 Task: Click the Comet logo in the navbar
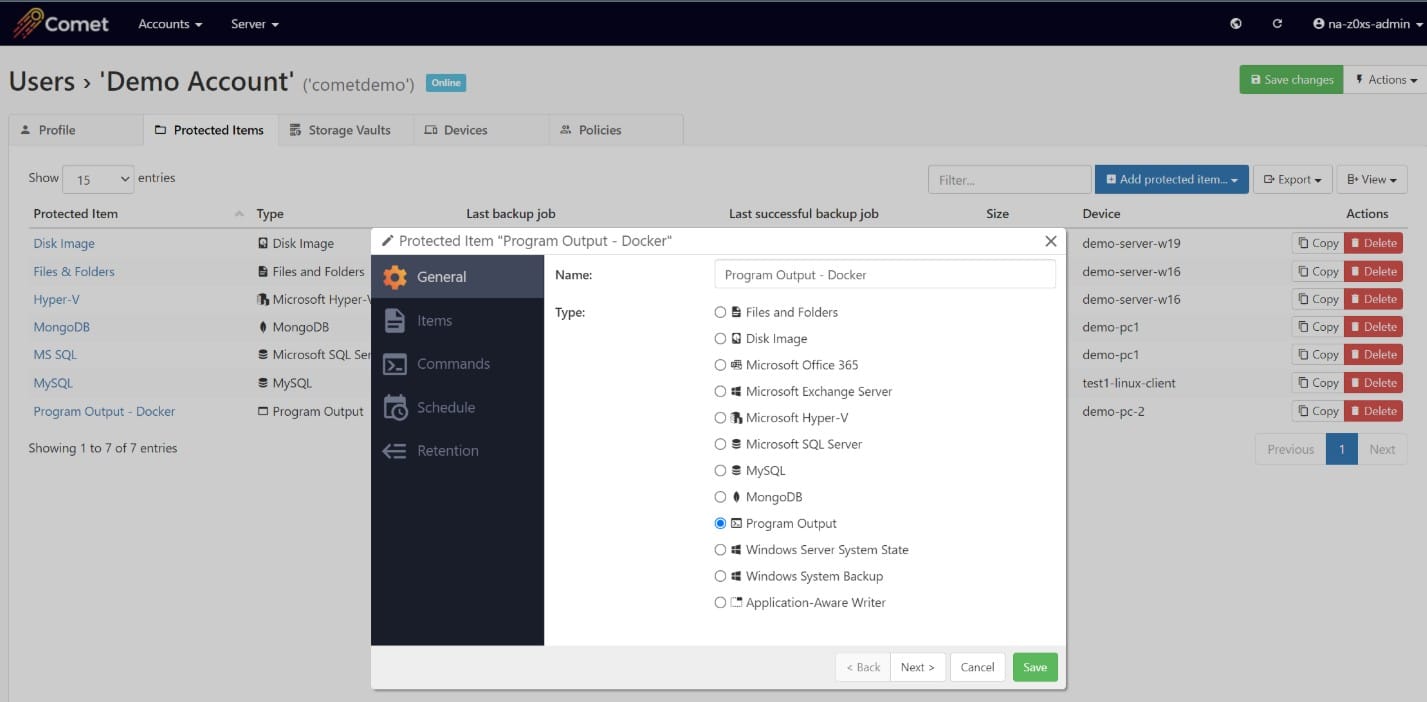pos(60,22)
